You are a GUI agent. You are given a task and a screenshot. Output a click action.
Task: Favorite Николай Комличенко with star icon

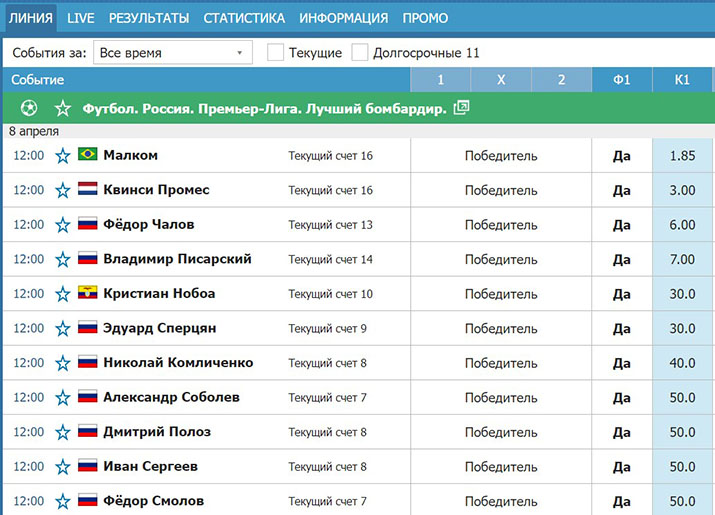pyautogui.click(x=62, y=364)
